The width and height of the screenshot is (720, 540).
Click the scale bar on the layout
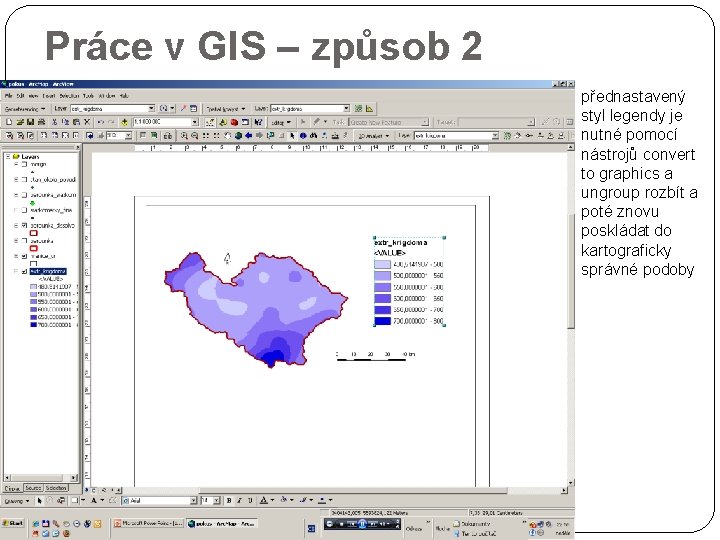[376, 356]
